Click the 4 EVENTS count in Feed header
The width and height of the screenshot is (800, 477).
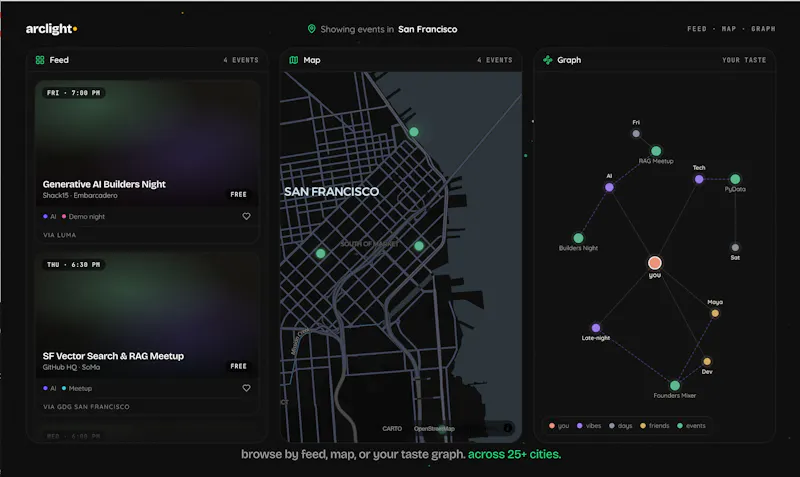[241, 60]
